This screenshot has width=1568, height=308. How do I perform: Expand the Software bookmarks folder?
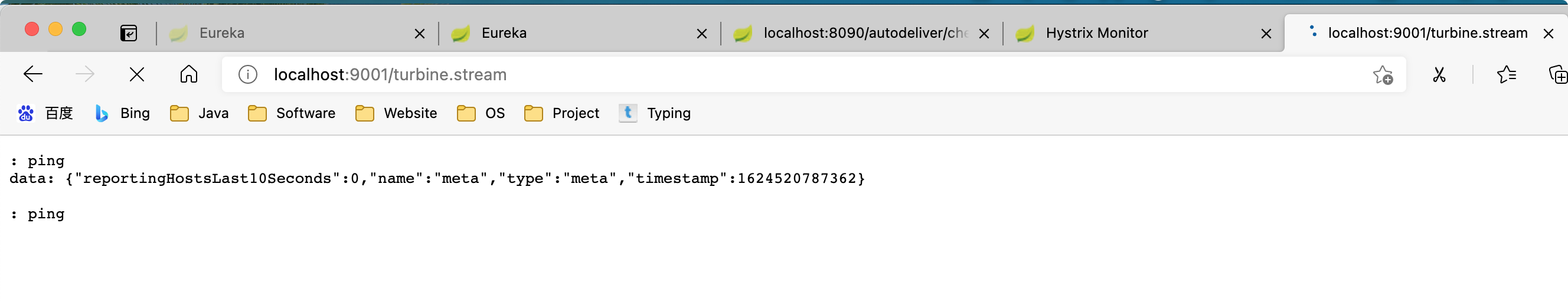(292, 113)
